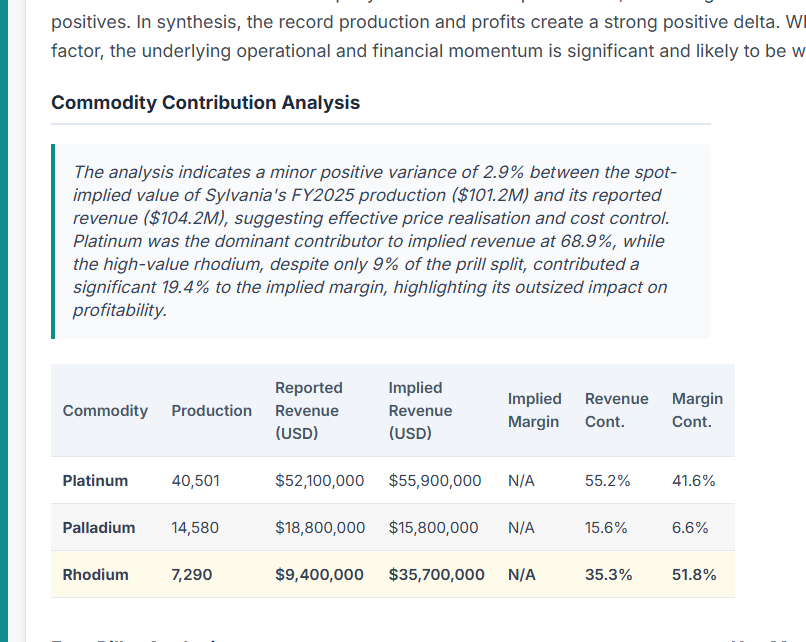Screen dimensions: 806x642
Task: Select the Production column header
Action: coord(212,411)
